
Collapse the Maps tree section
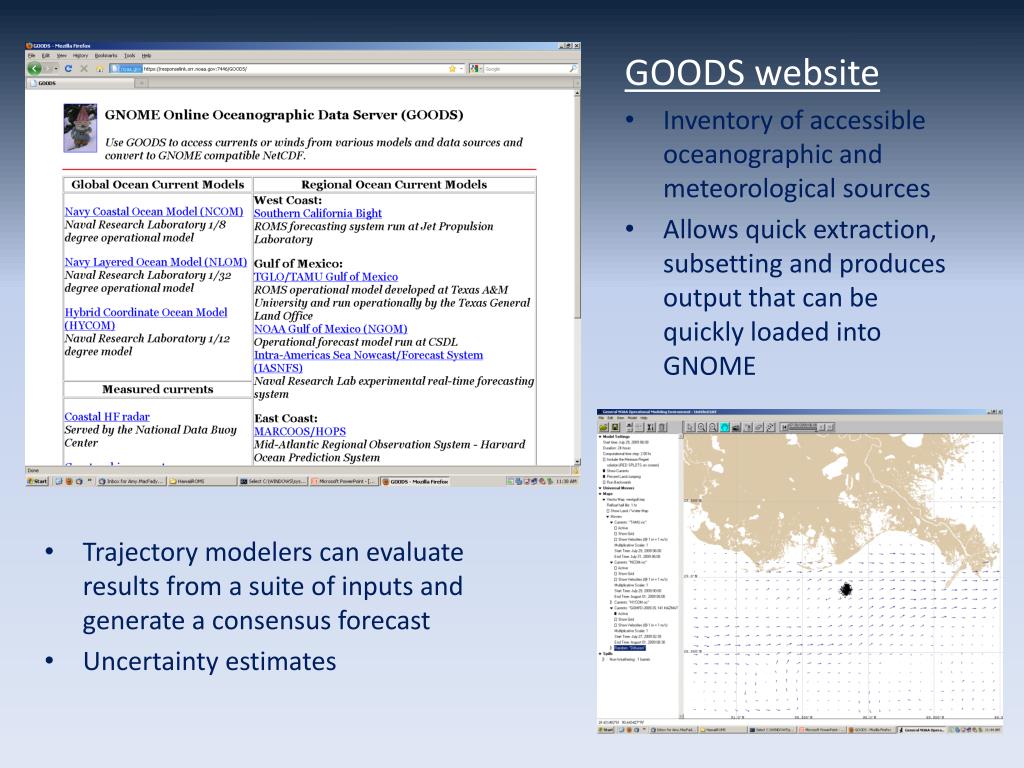[x=600, y=494]
